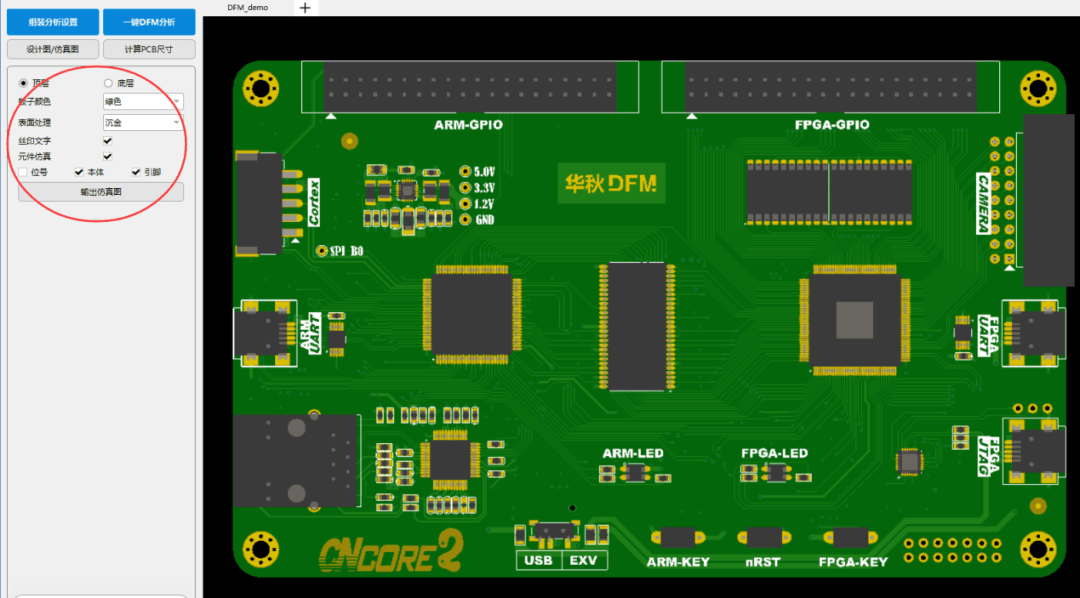Click the 华秋 DFM logo on the board

coord(611,183)
